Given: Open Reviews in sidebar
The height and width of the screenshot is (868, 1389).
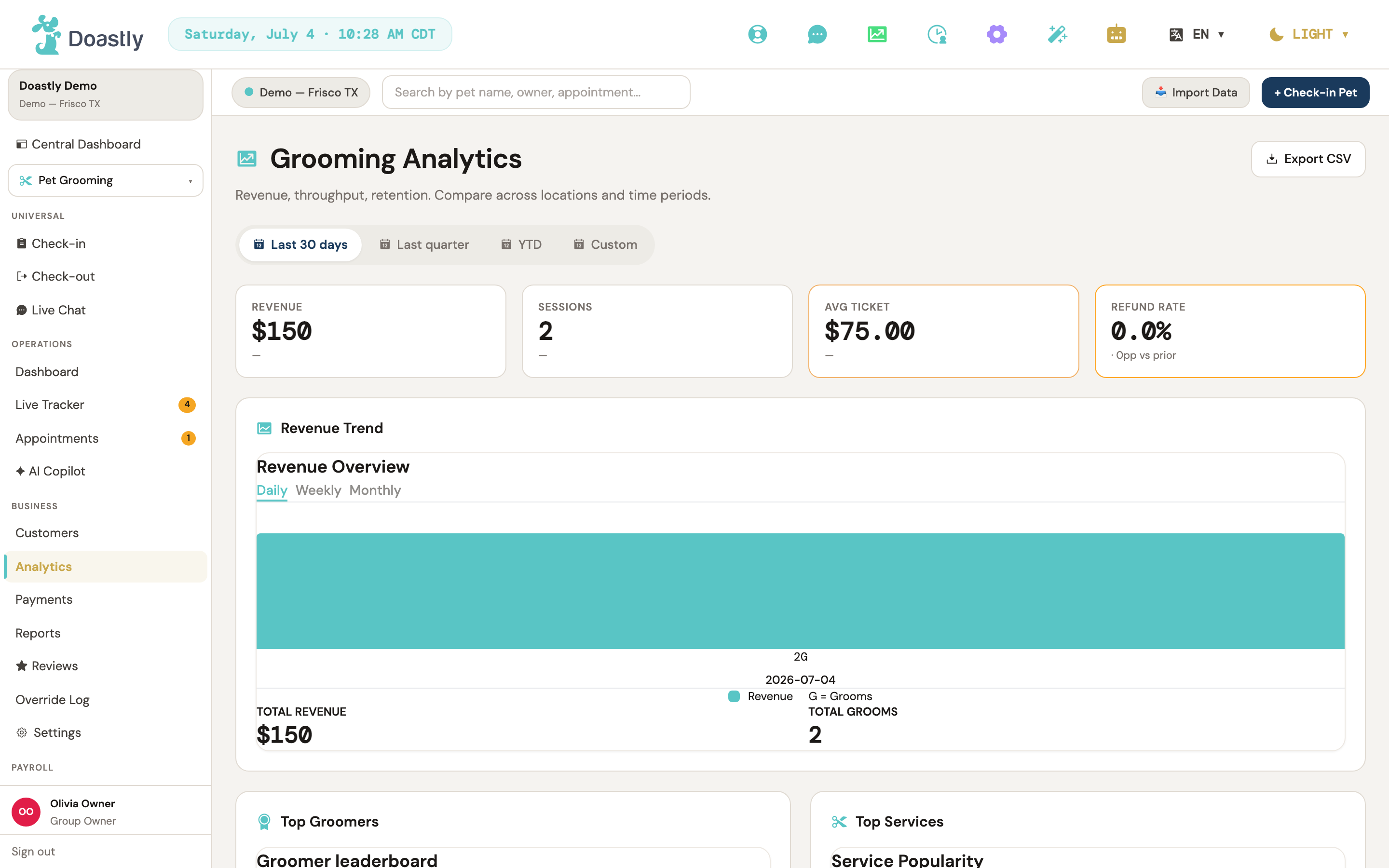Looking at the screenshot, I should [106, 666].
